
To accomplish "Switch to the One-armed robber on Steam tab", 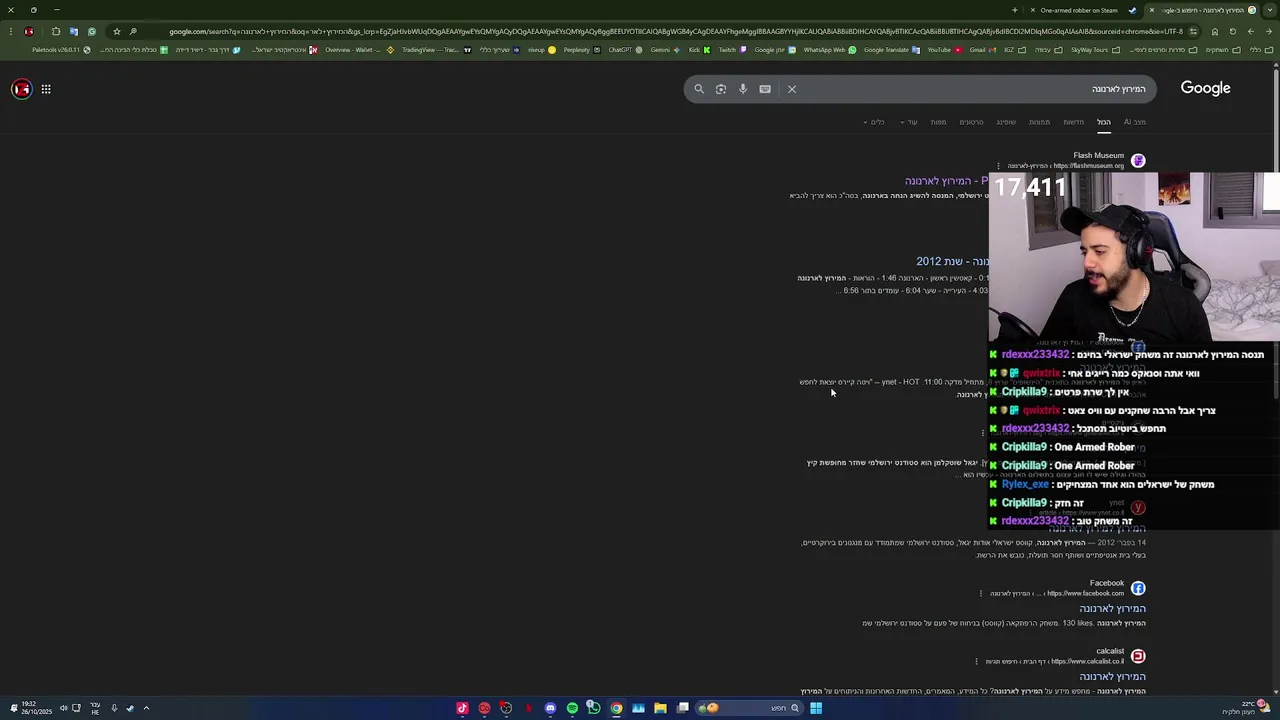I will click(x=1082, y=10).
